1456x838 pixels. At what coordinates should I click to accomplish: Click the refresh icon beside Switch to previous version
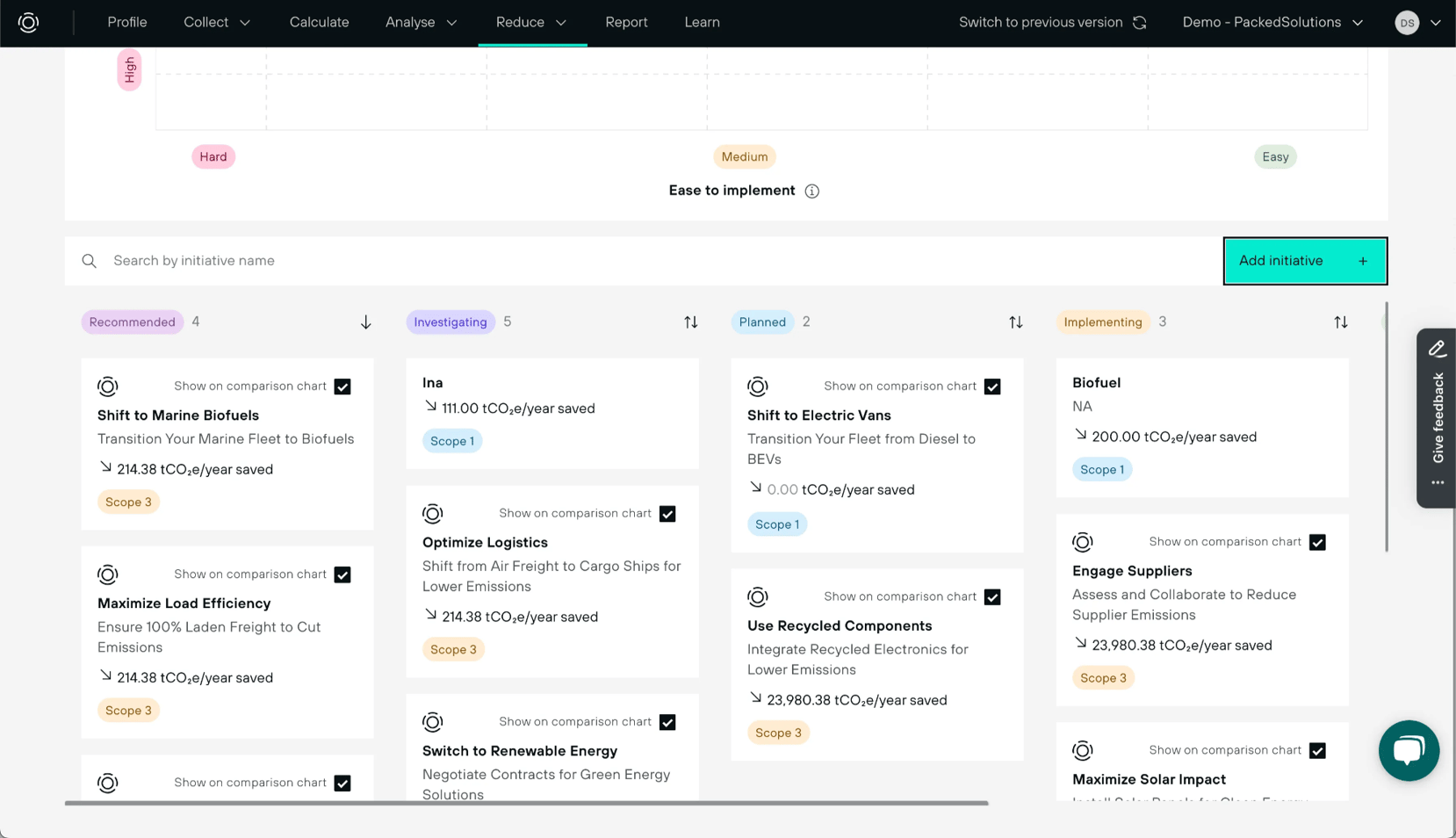pyautogui.click(x=1139, y=22)
